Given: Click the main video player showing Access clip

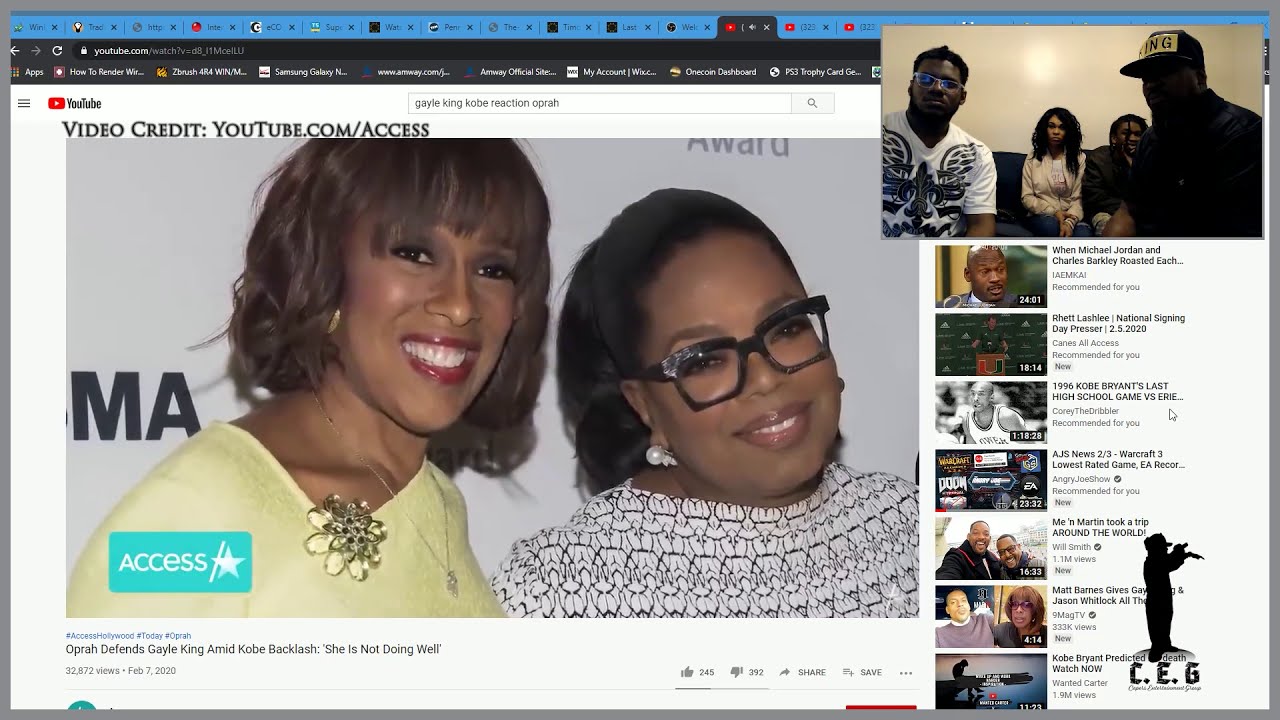Looking at the screenshot, I should pyautogui.click(x=492, y=378).
